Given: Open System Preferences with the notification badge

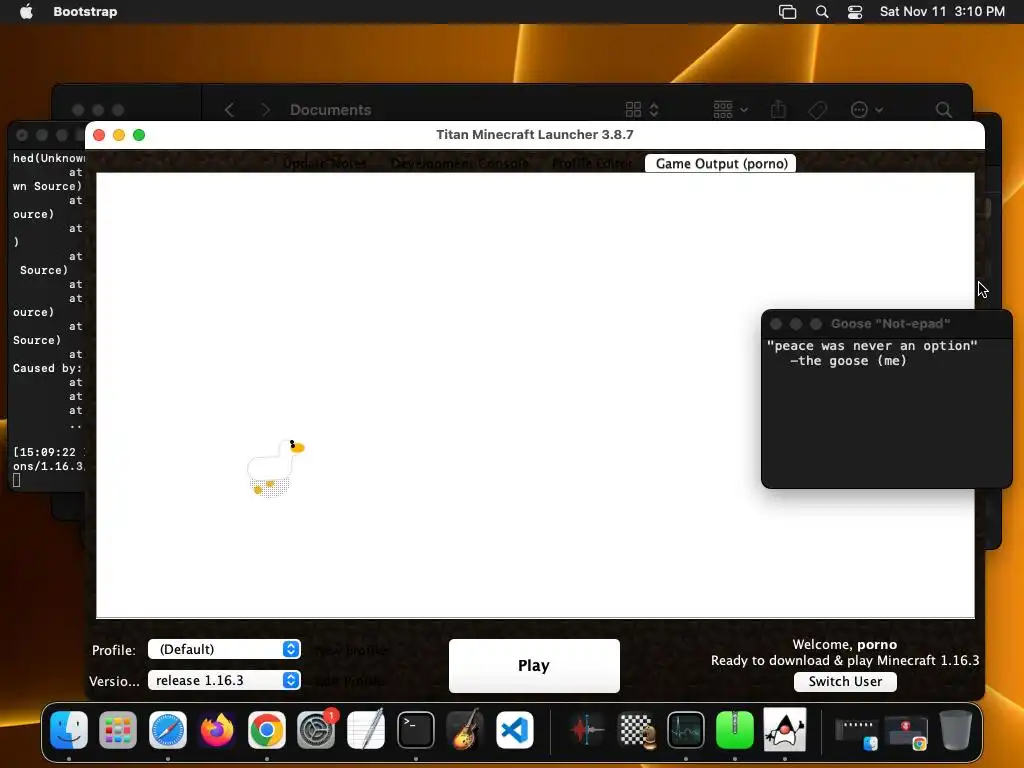Looking at the screenshot, I should [316, 729].
